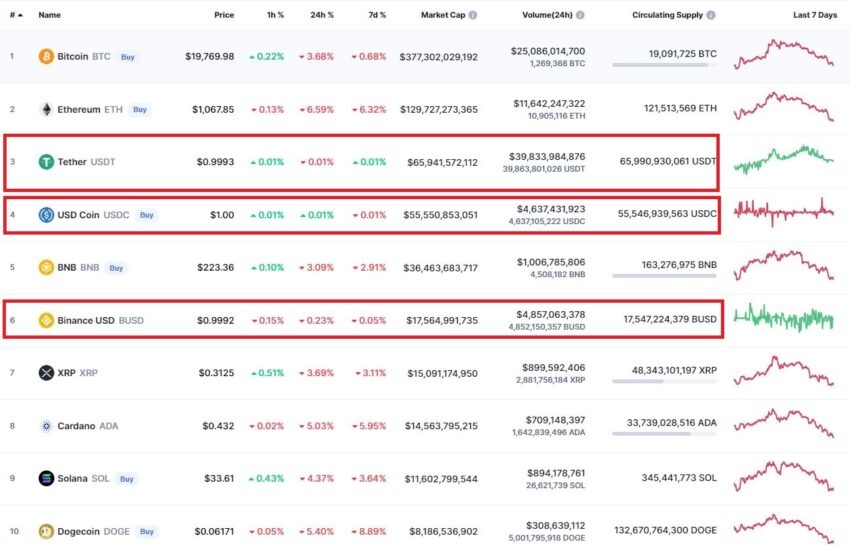
Task: Click BNB circulating supply progress bar
Action: tap(664, 276)
